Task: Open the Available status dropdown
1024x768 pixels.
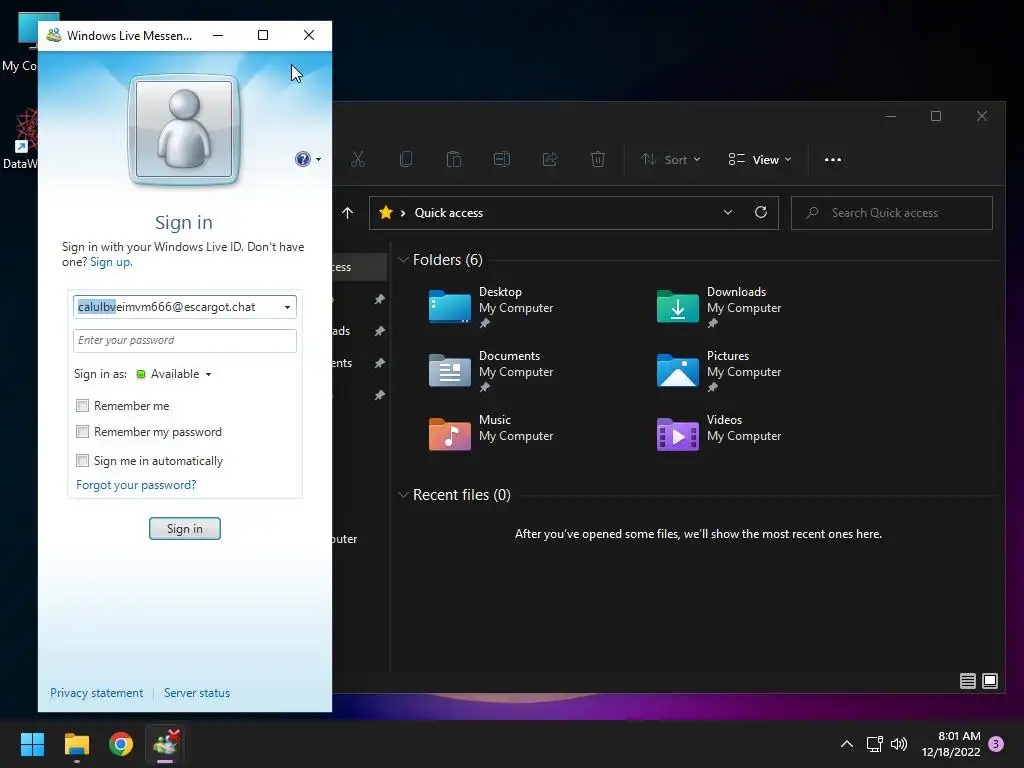Action: (174, 374)
